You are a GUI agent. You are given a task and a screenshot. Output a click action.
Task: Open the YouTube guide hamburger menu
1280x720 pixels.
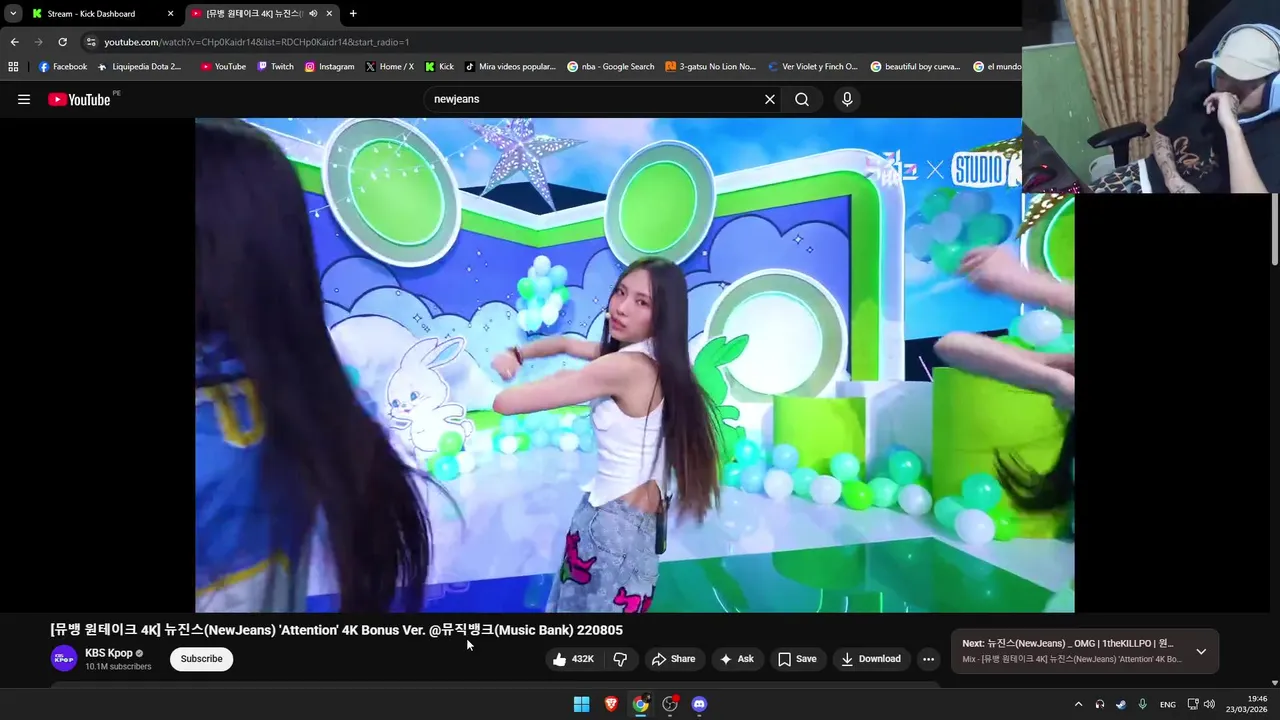point(24,99)
